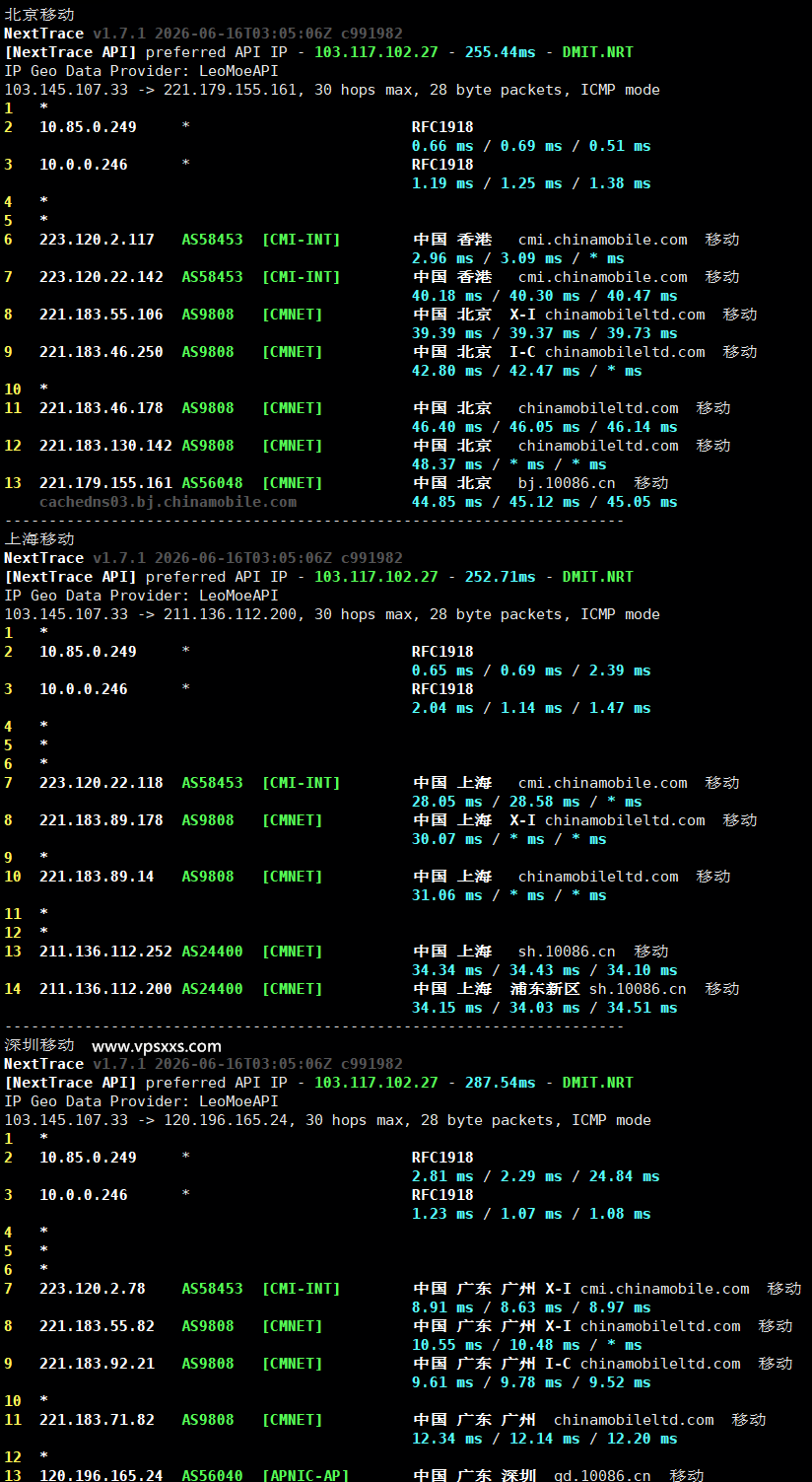Click latency "2.81 ms / 2.29 ms / 24.84 ms"
812x1482 pixels.
click(x=536, y=1176)
